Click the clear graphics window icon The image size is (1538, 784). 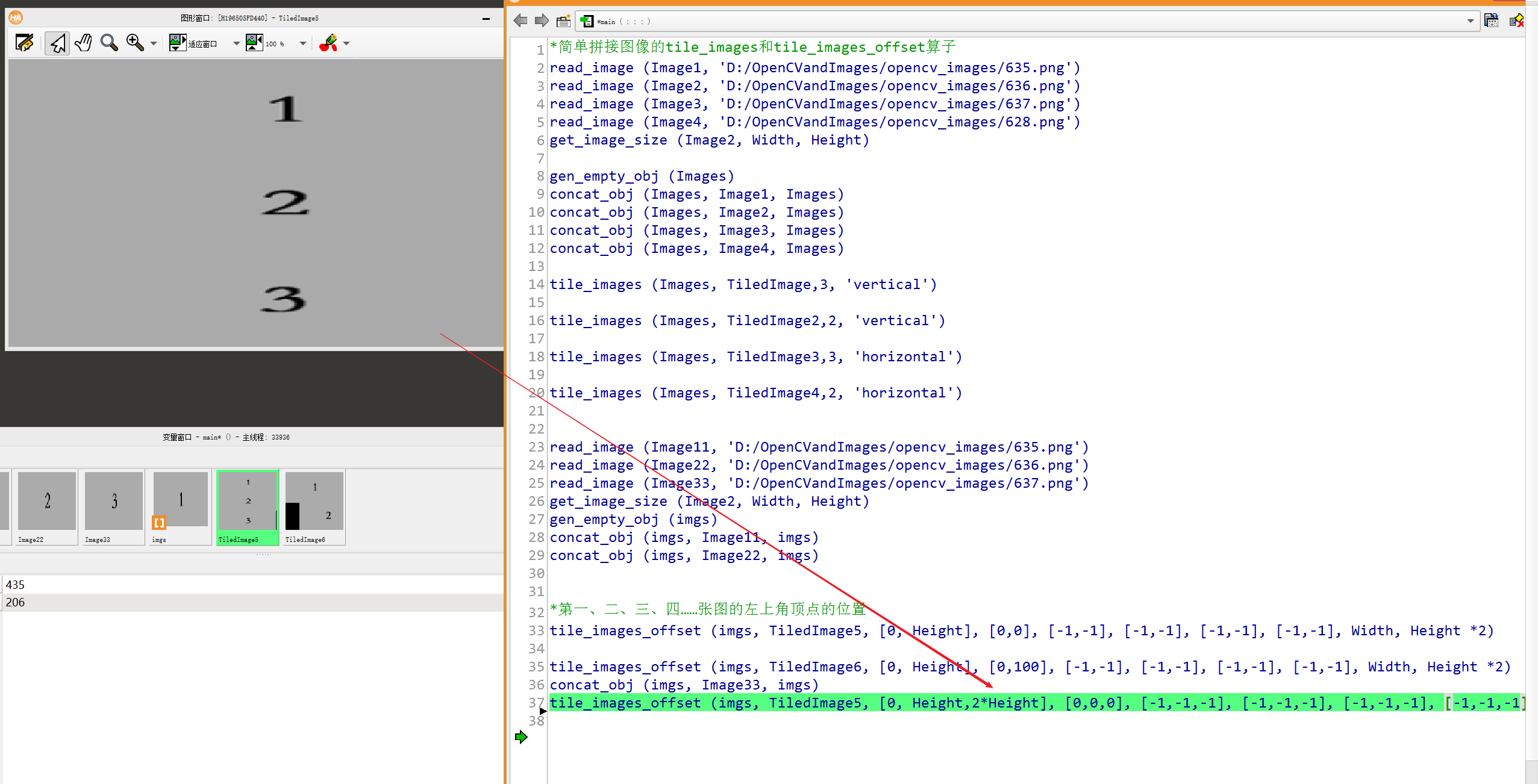click(23, 43)
